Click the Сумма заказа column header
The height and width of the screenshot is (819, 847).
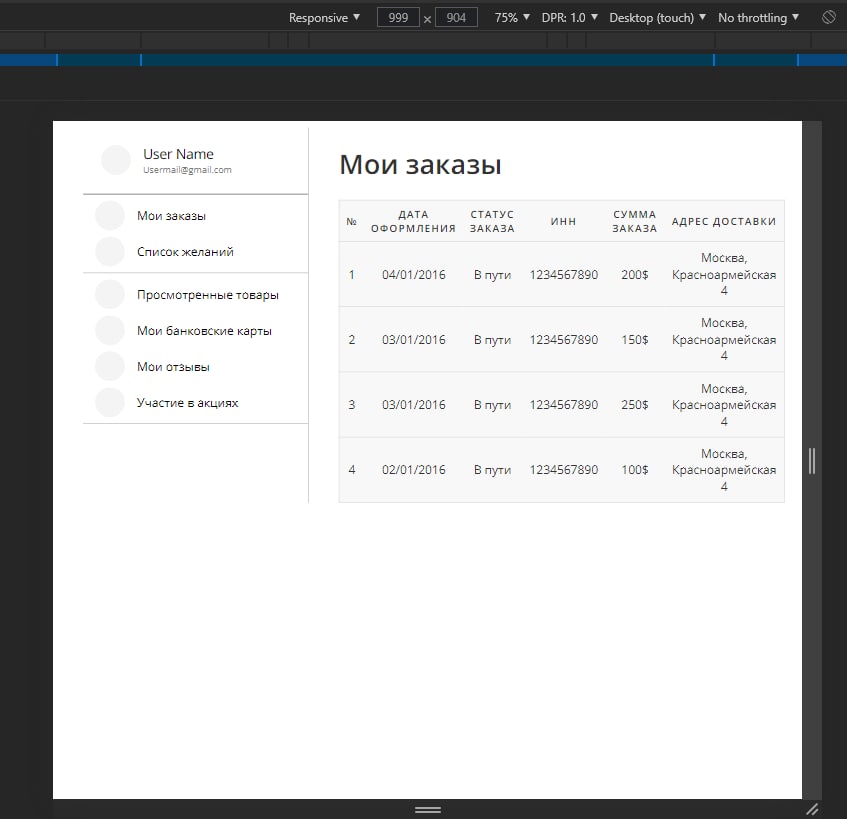pyautogui.click(x=635, y=221)
